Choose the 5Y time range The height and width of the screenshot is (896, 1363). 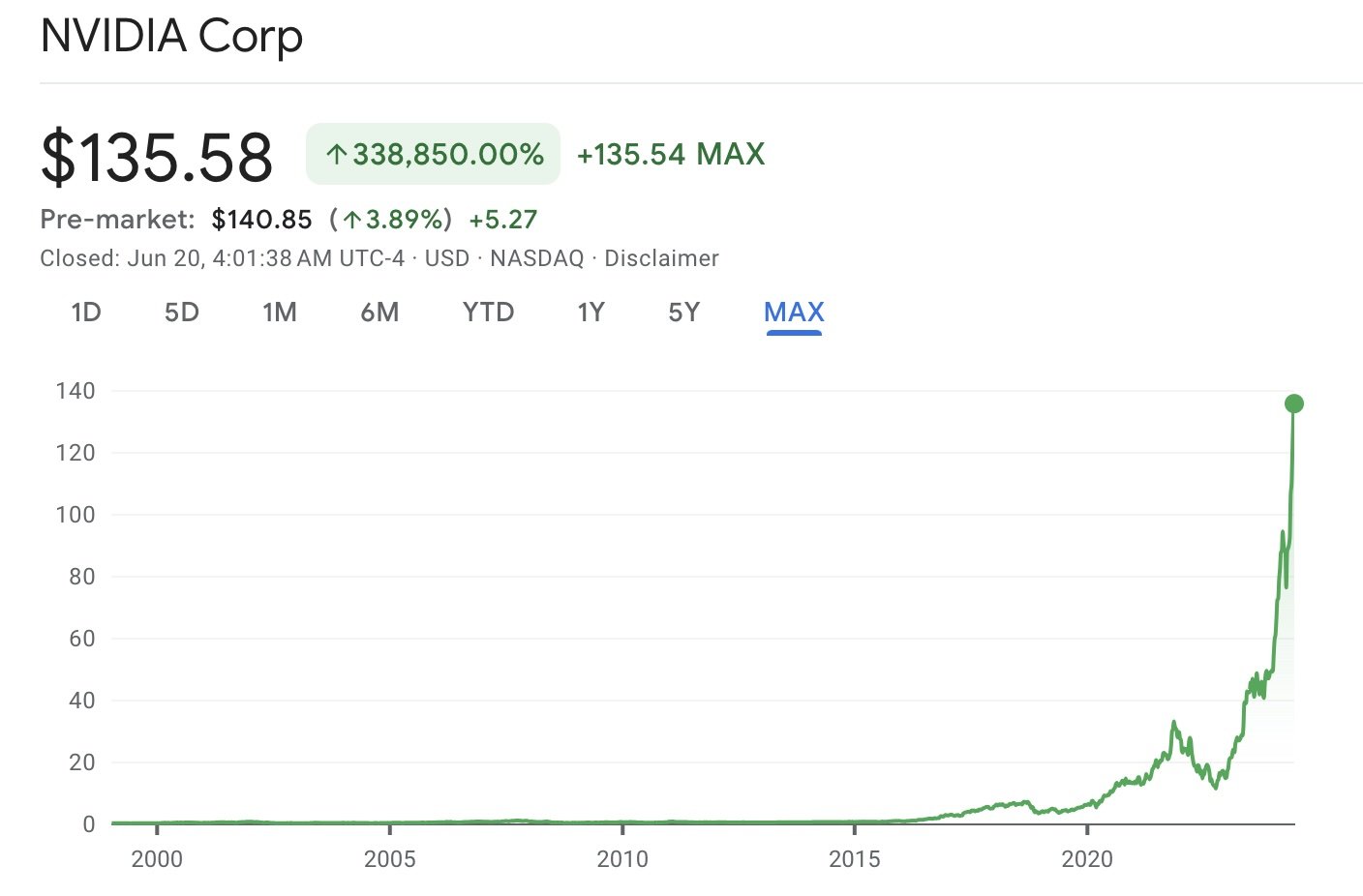tap(683, 313)
